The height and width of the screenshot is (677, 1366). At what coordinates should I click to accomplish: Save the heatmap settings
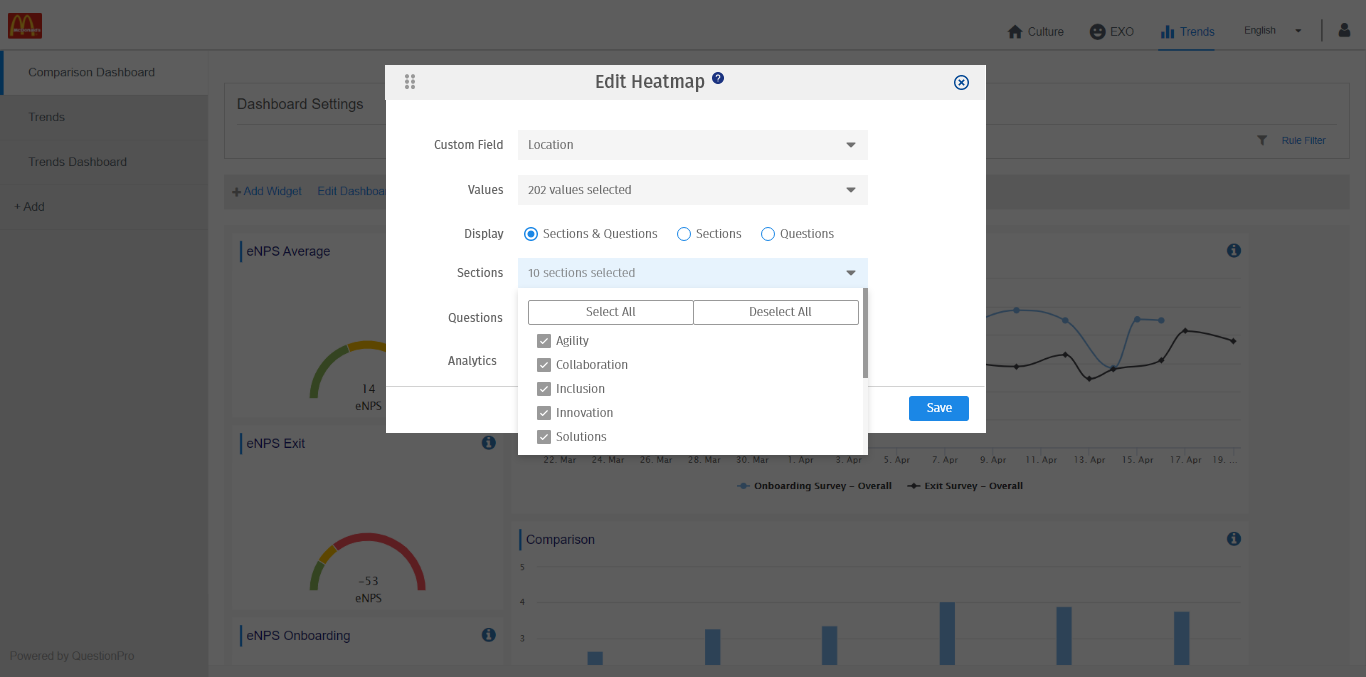(x=938, y=408)
